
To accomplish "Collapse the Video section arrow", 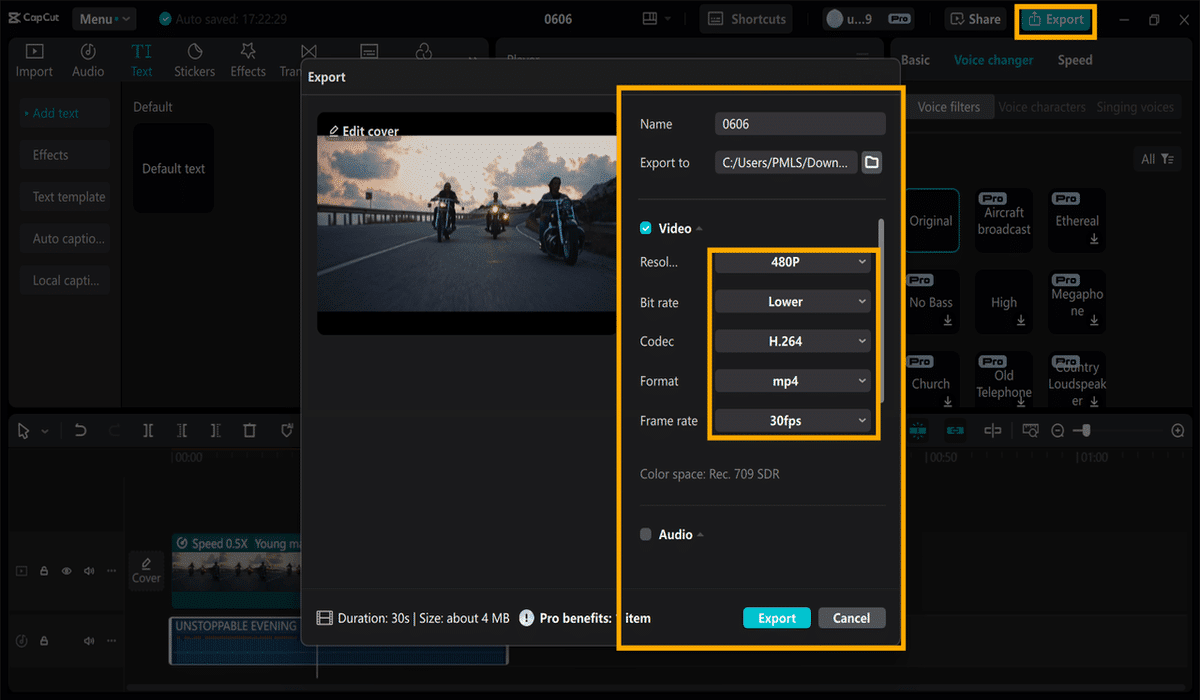I will [x=699, y=229].
